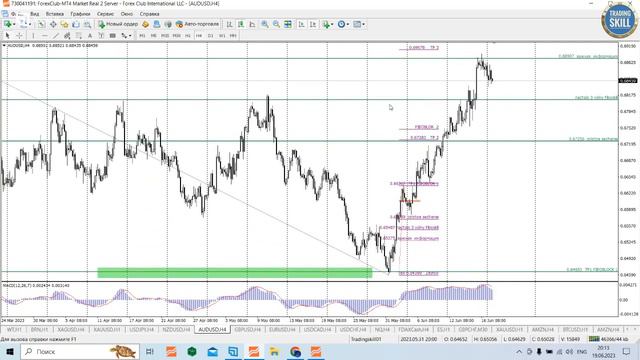The width and height of the screenshot is (640, 360).
Task: Select the arrow cursor tool
Action: click(x=7, y=36)
